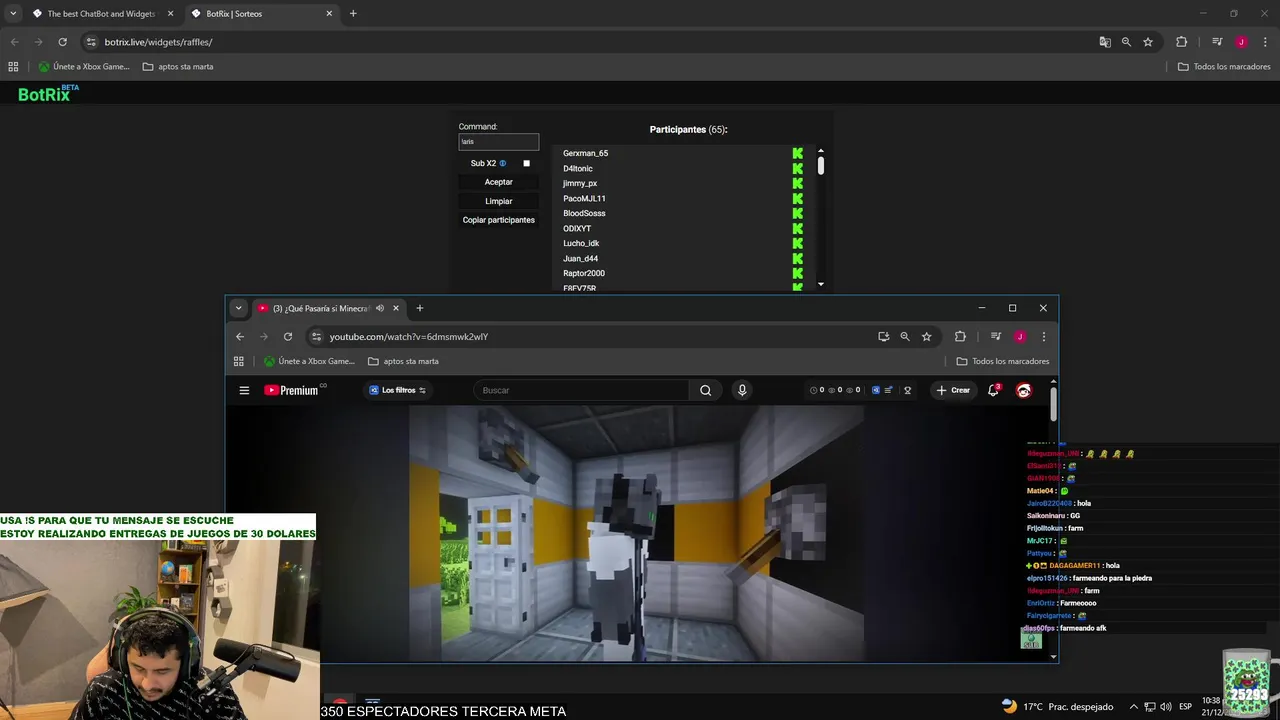Open tab search dropdown in YouTube window
This screenshot has width=1280, height=720.
point(238,308)
